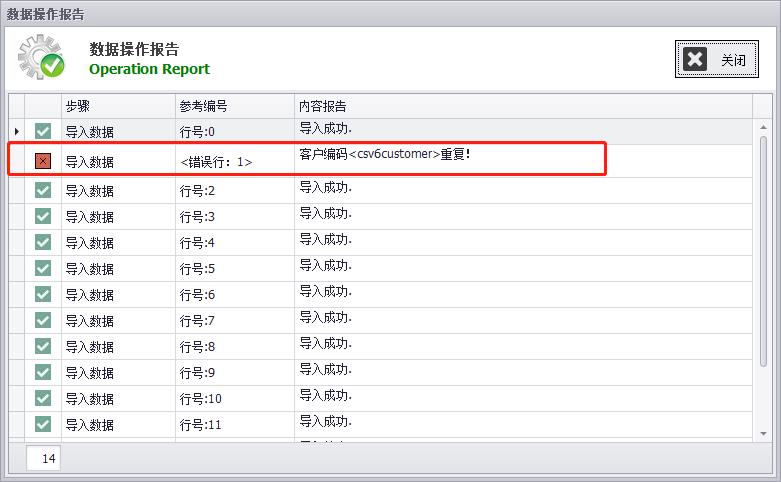The width and height of the screenshot is (781, 482).
Task: Click the gear with checkmark report icon
Action: 41,57
